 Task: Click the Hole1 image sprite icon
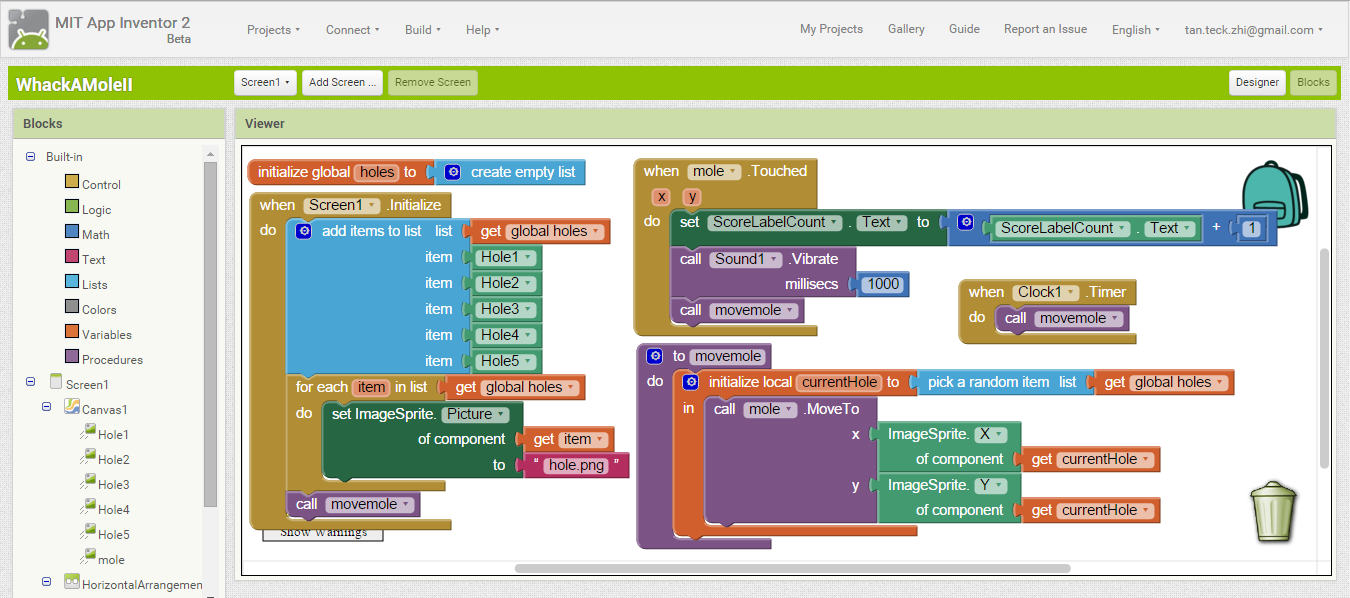[88, 431]
